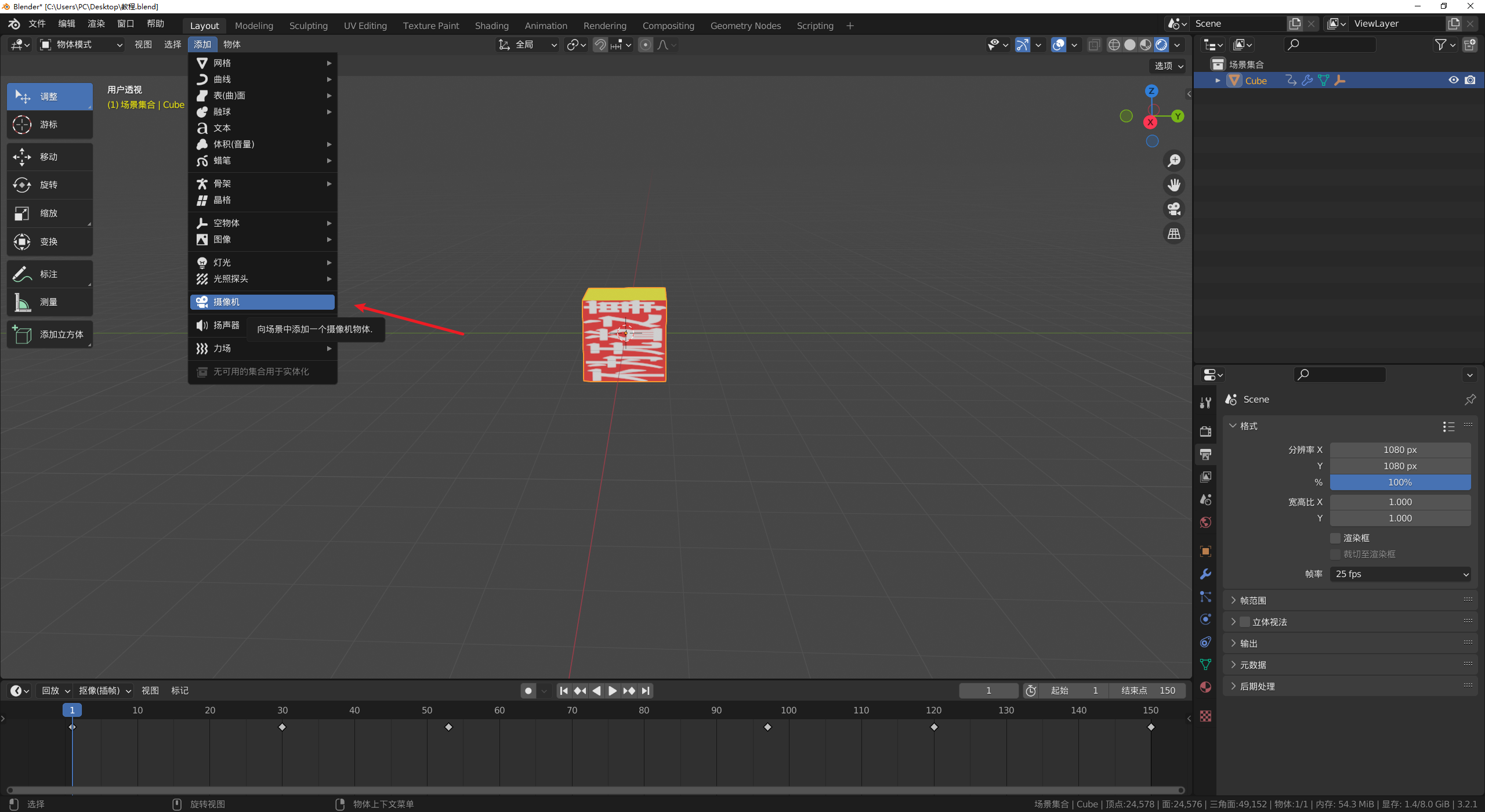The width and height of the screenshot is (1485, 812).
Task: Select the Measure (测量) tool
Action: click(x=49, y=302)
